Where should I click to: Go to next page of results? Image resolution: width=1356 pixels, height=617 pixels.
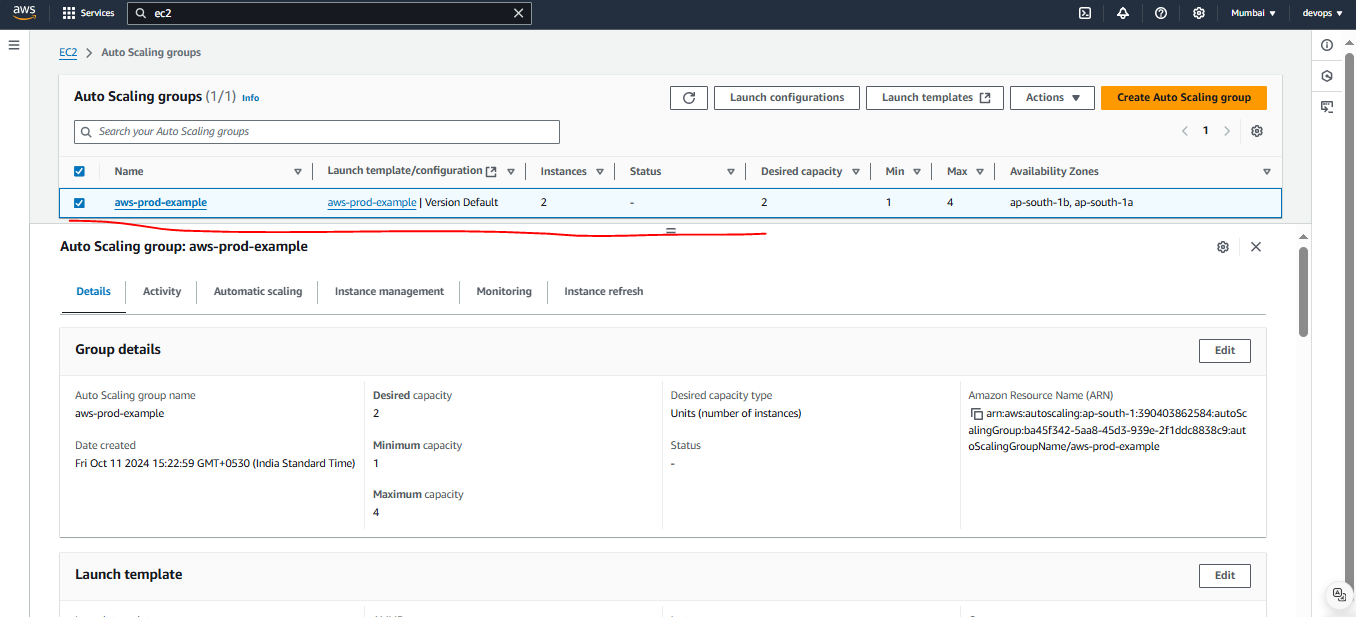pos(1227,131)
